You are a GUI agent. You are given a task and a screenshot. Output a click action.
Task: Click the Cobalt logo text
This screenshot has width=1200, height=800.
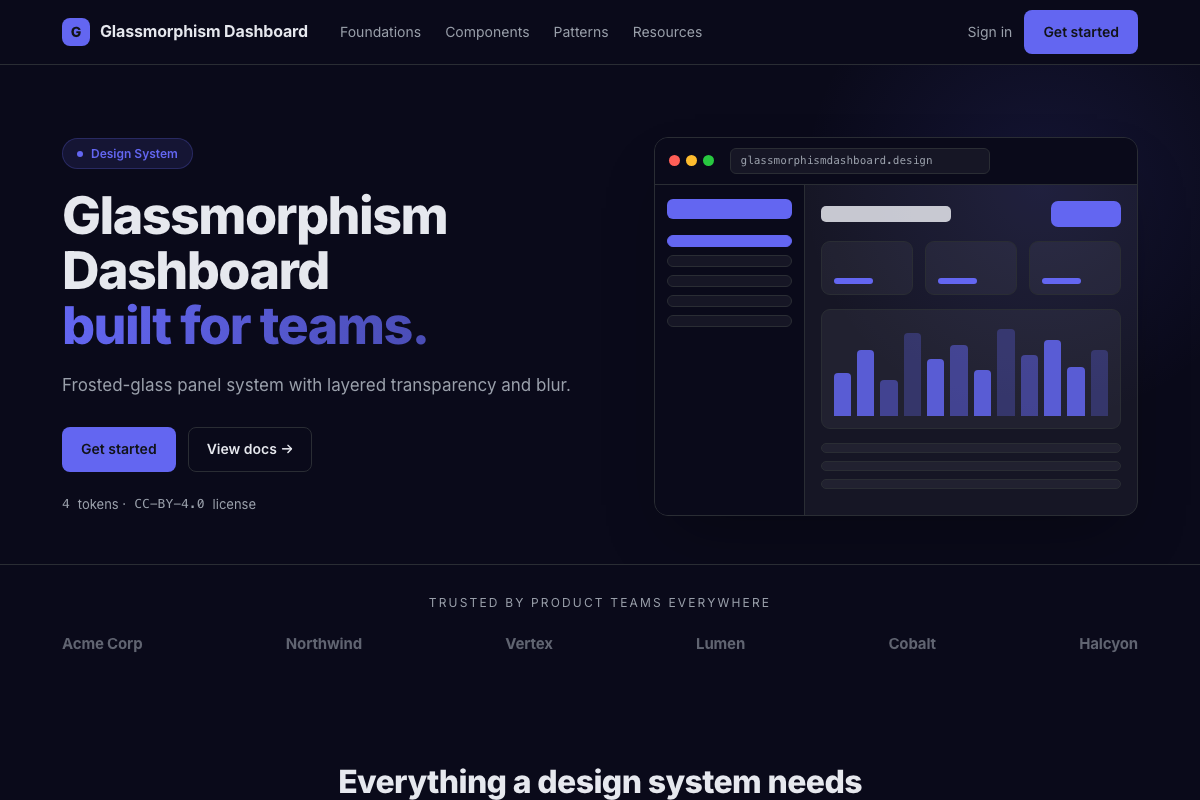912,644
